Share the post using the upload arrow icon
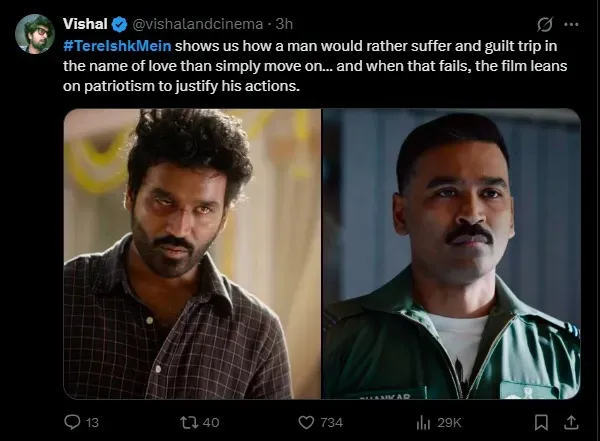This screenshot has height=441, width=600. [572, 422]
